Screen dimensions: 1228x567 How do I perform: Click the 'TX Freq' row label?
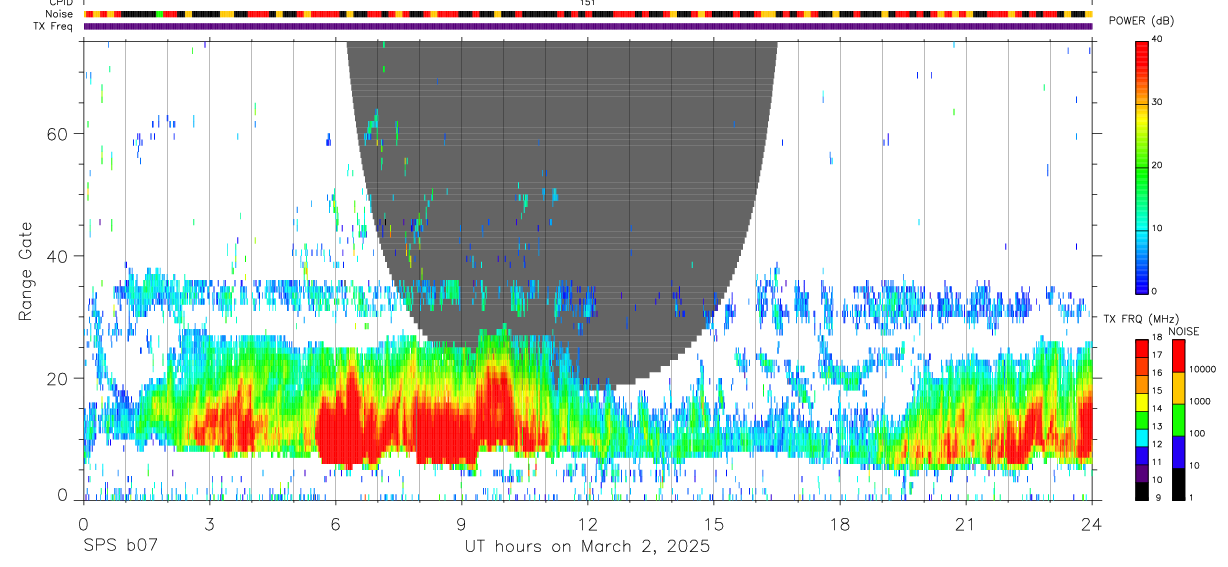tap(54, 26)
